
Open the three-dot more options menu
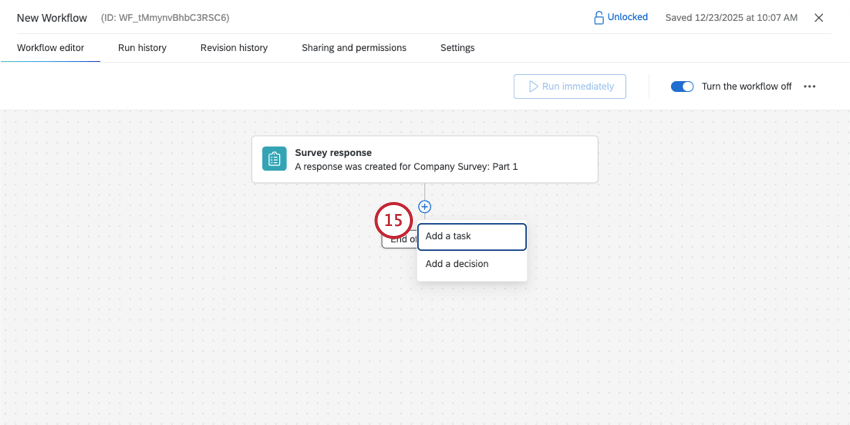click(810, 87)
